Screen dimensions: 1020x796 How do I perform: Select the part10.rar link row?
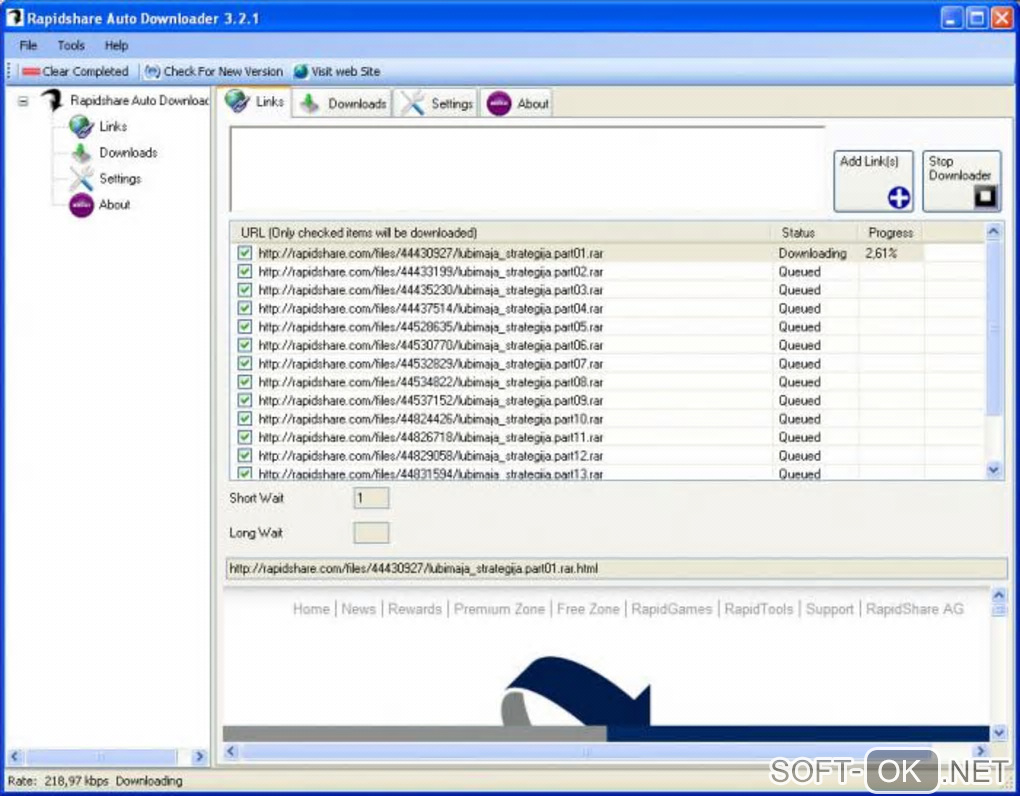click(x=608, y=419)
